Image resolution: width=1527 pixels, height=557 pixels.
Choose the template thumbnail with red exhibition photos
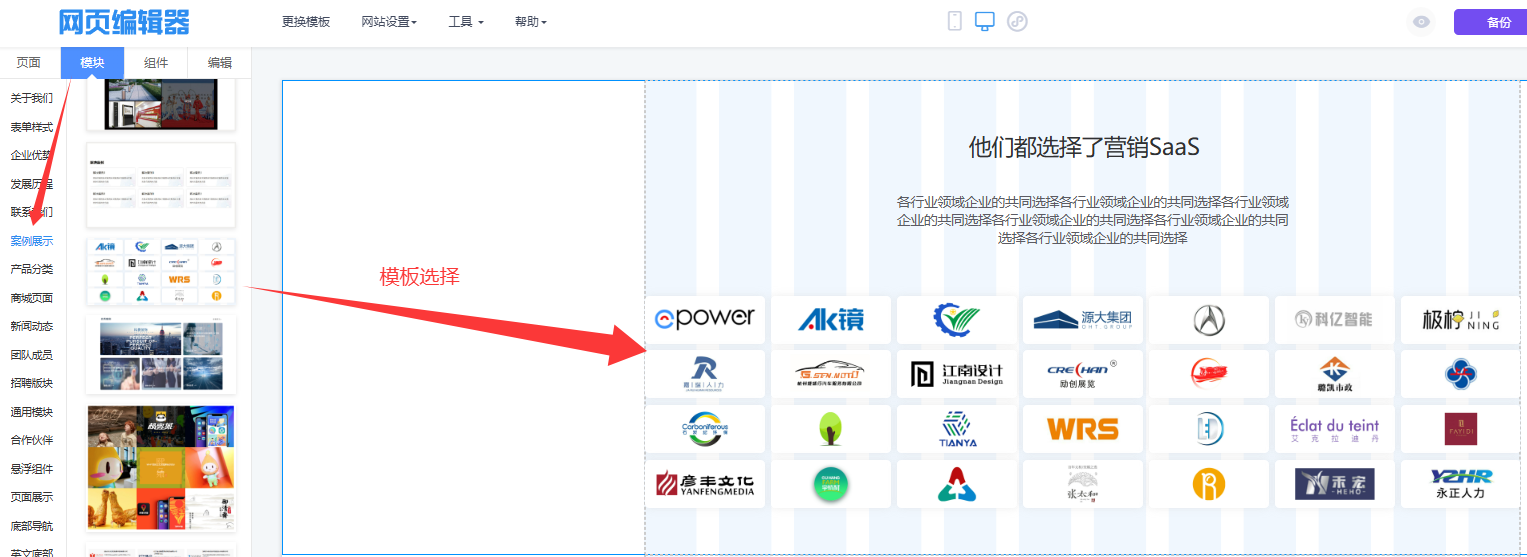(x=161, y=104)
